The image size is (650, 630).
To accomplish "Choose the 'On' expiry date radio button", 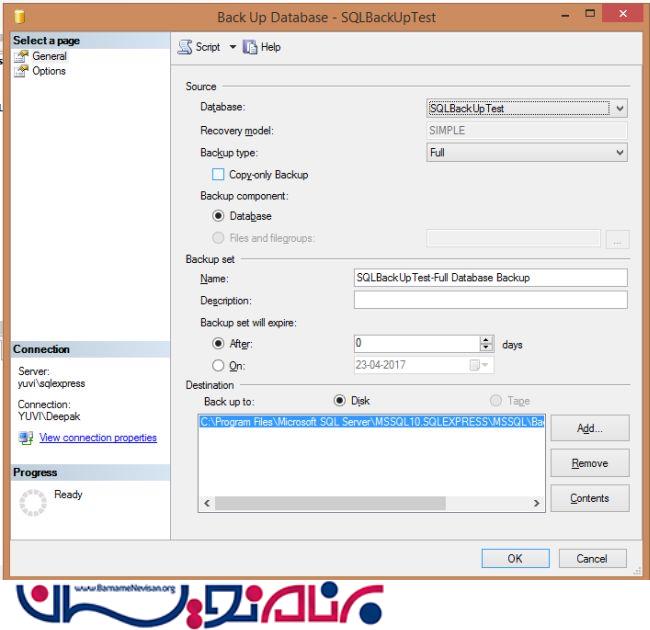I will (x=219, y=366).
